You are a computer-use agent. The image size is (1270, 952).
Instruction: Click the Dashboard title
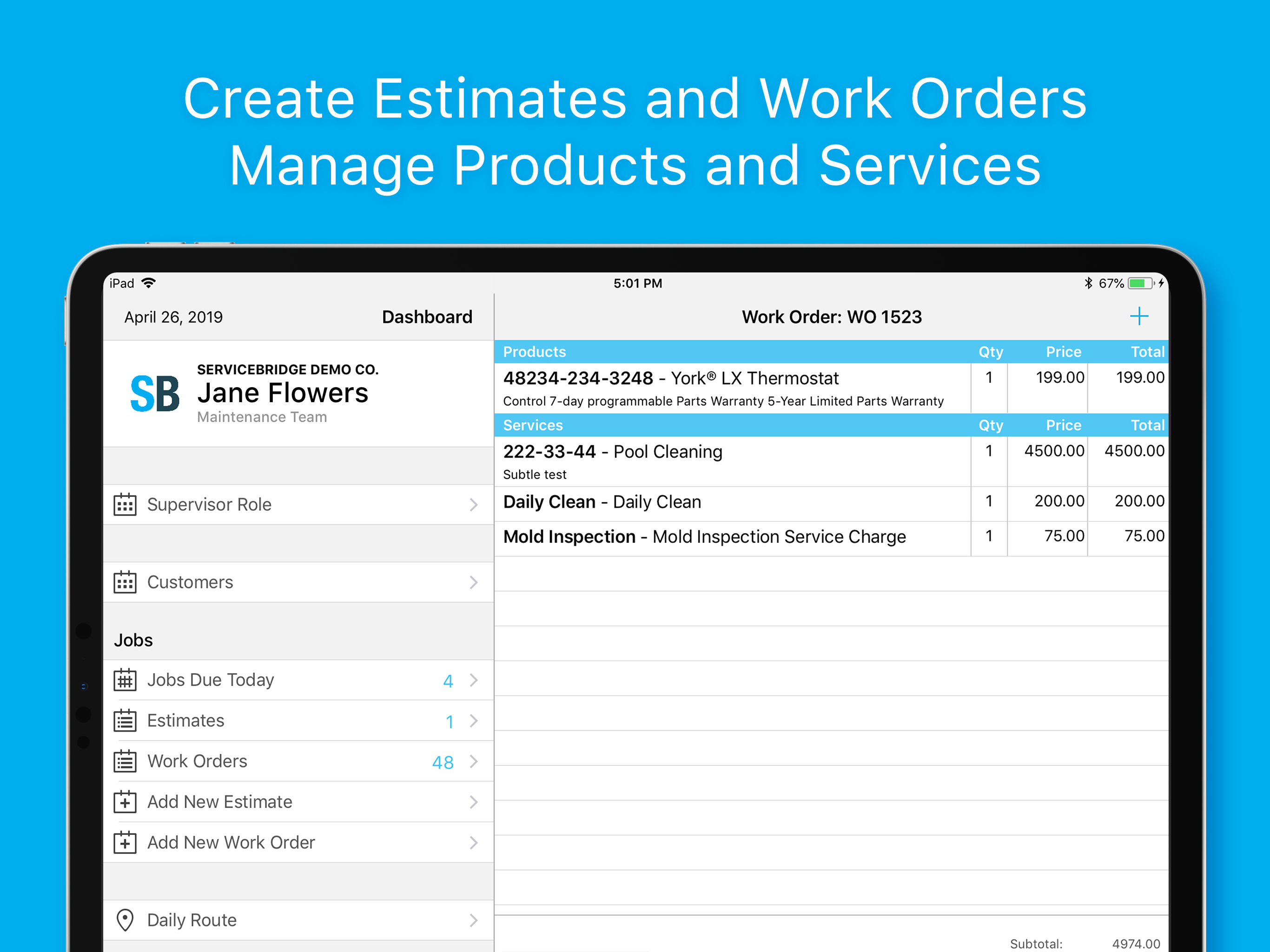tap(427, 317)
